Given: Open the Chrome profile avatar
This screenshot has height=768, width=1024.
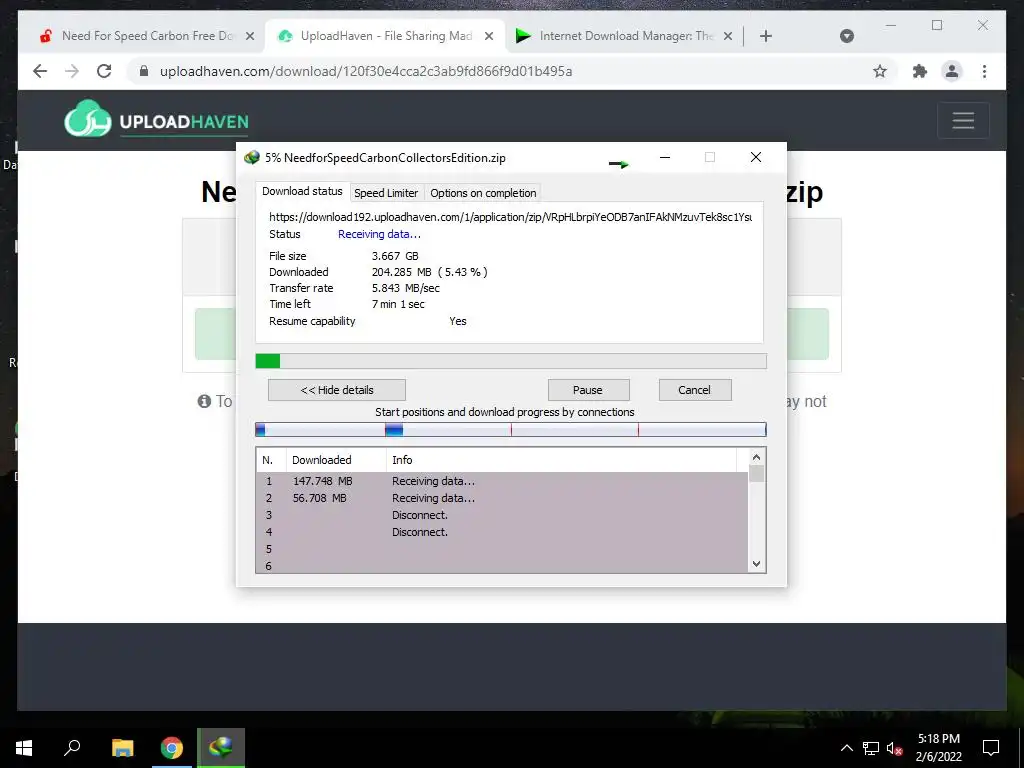Looking at the screenshot, I should pyautogui.click(x=952, y=71).
